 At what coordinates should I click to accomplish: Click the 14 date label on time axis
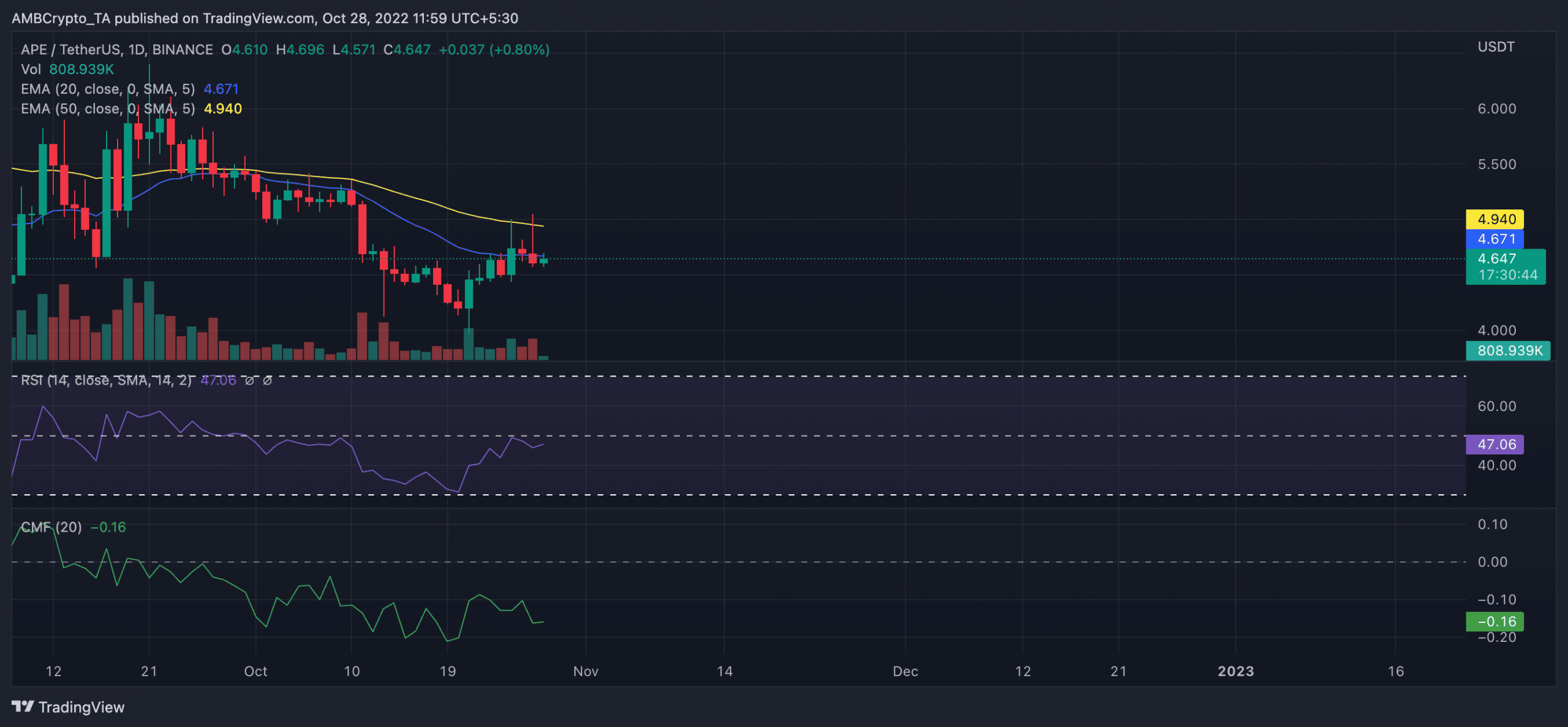click(x=725, y=671)
